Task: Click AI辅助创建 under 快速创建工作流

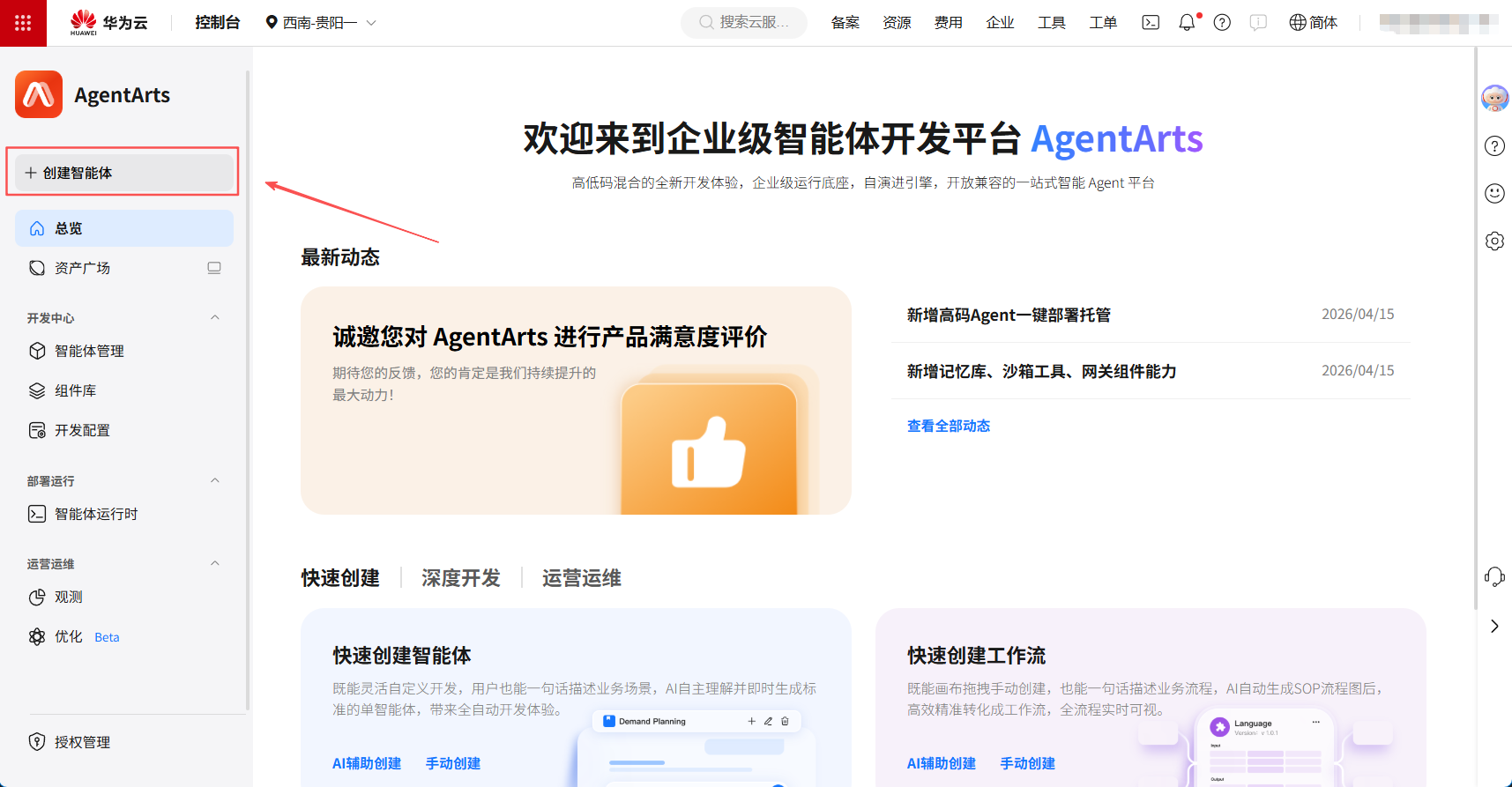Action: (942, 763)
